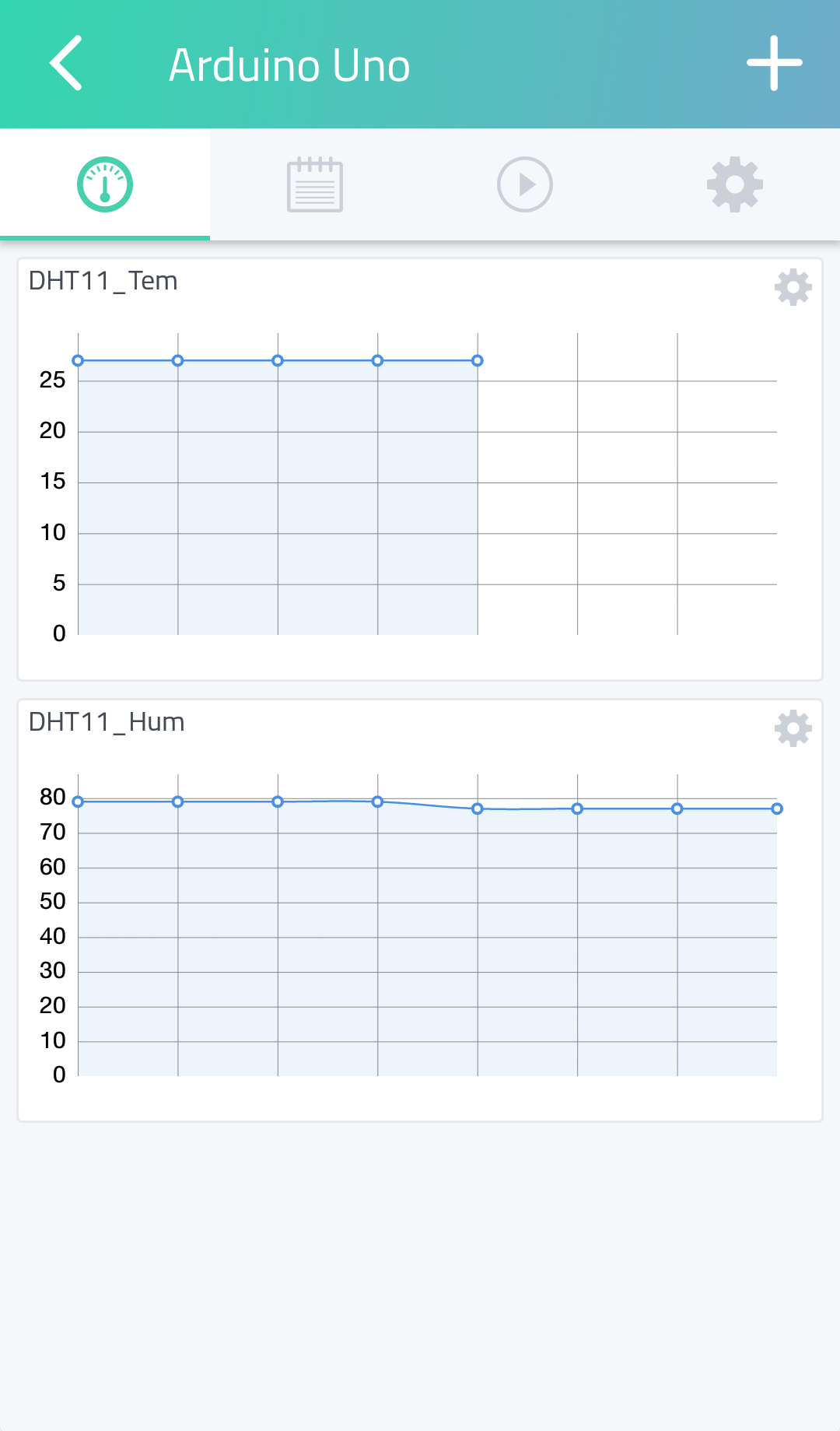Tap the Arduino Uno title
This screenshot has width=840, height=1431.
[289, 65]
